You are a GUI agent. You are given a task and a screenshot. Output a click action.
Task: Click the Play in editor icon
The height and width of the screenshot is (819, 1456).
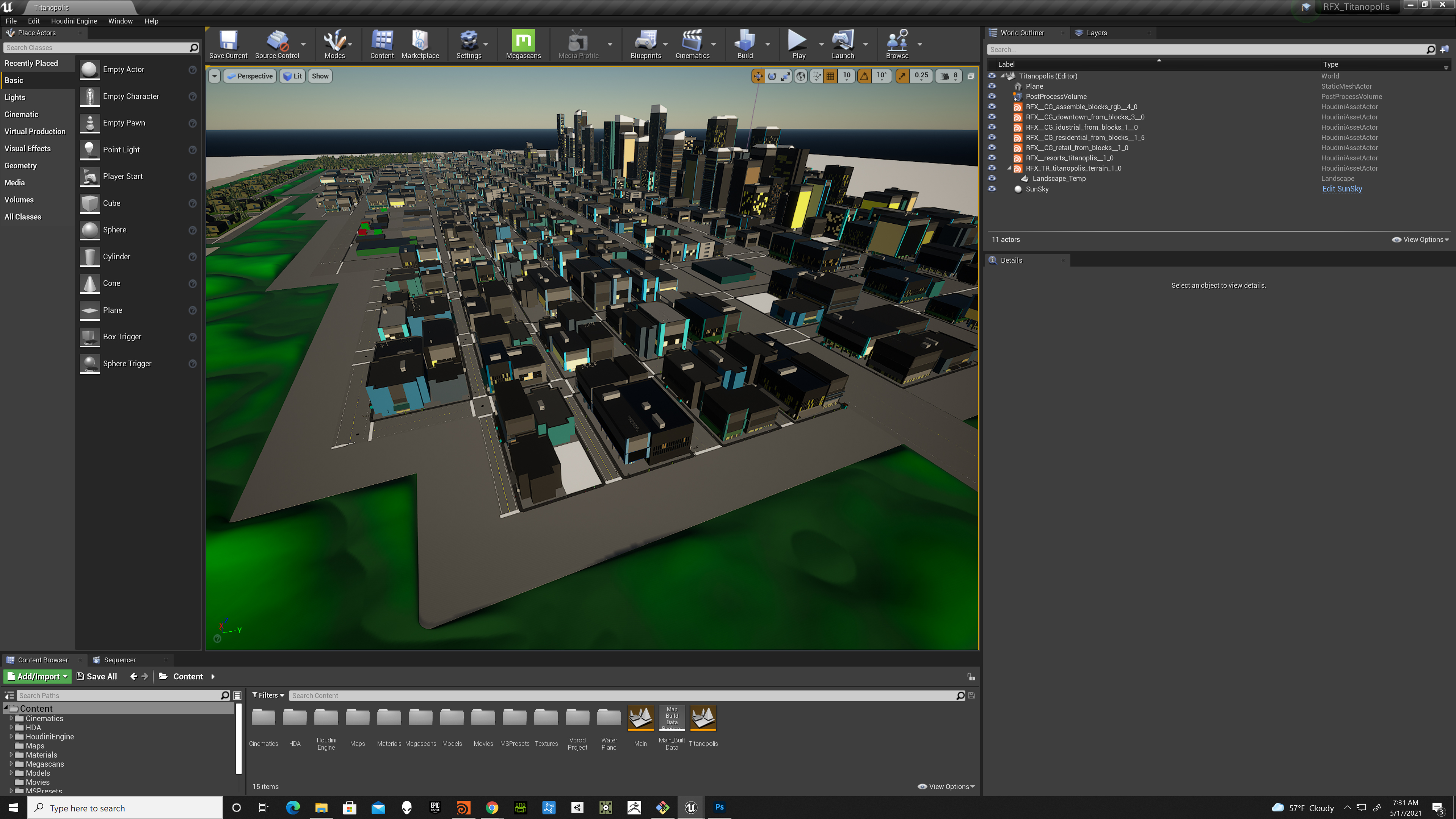pyautogui.click(x=798, y=44)
